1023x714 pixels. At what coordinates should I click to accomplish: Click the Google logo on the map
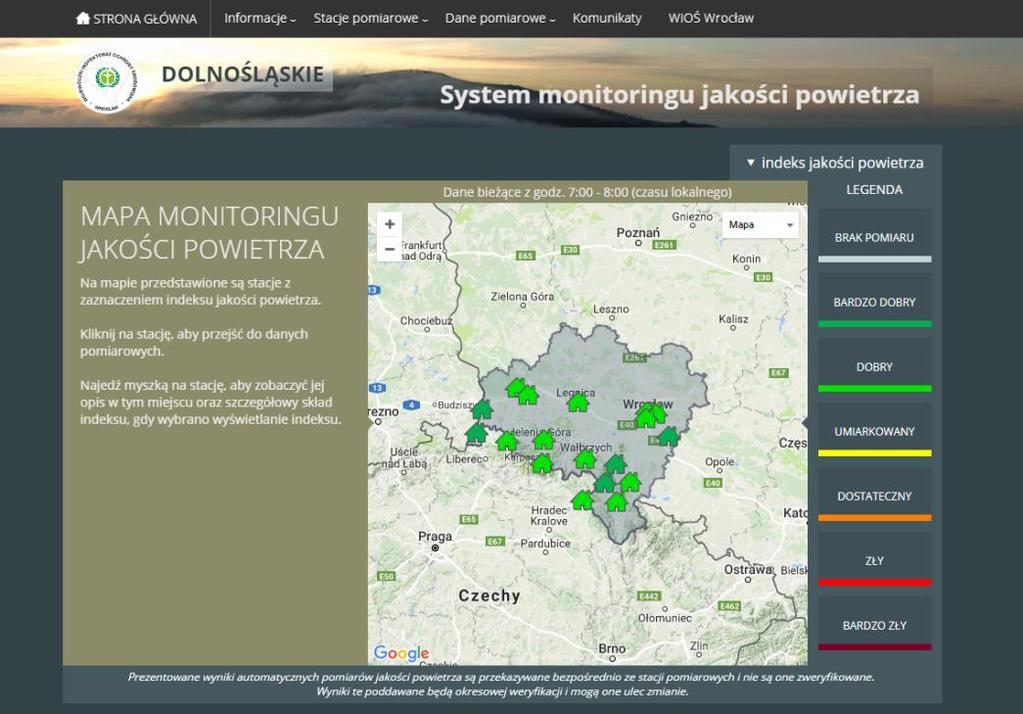[401, 653]
